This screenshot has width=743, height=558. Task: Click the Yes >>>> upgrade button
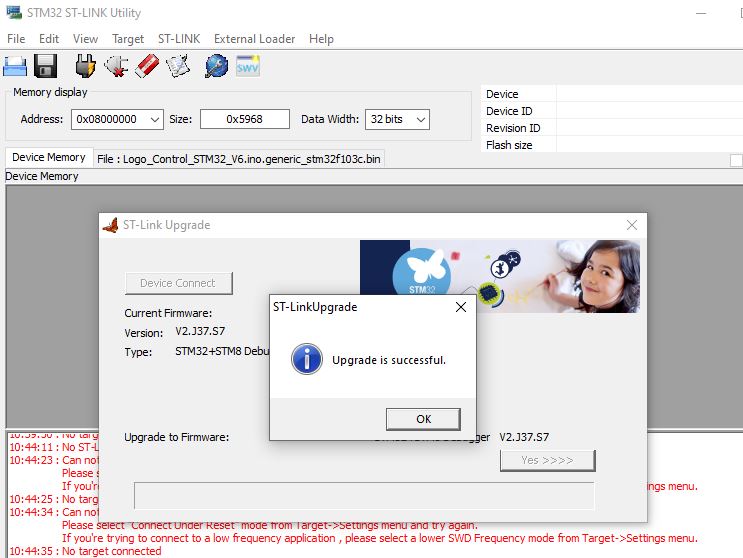(x=547, y=460)
